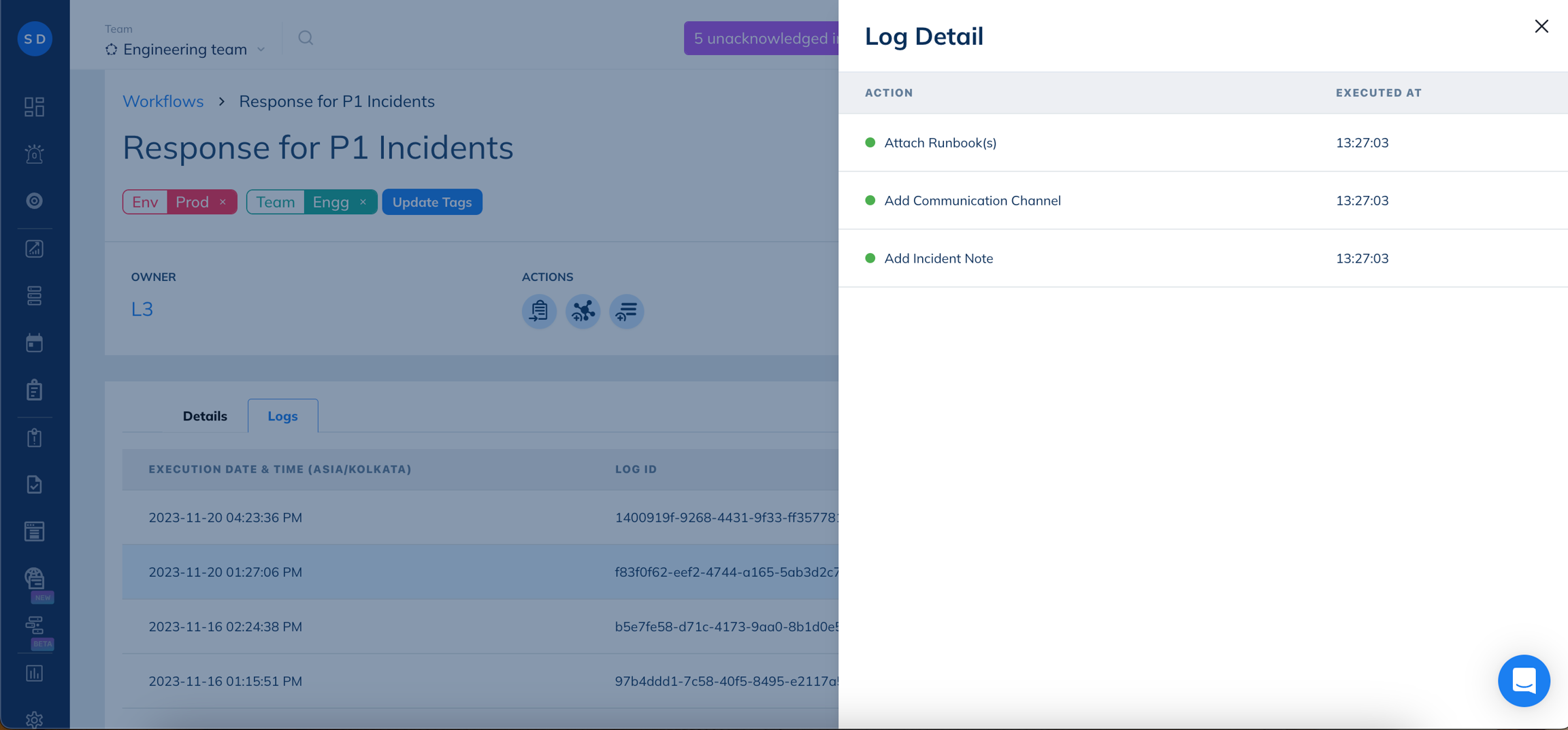Click the SD user avatar
The width and height of the screenshot is (1568, 730).
tap(35, 39)
